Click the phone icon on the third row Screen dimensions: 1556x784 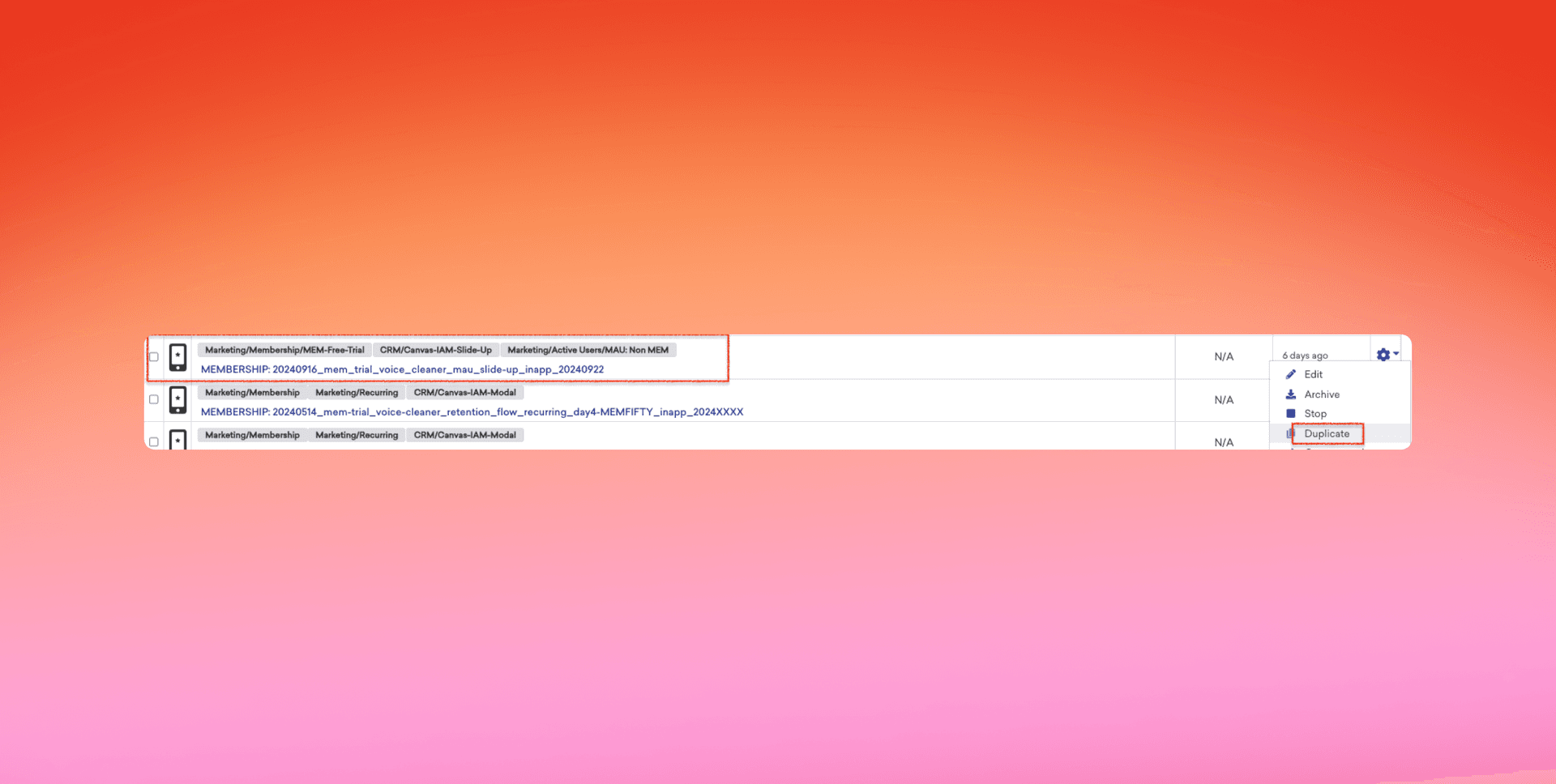click(x=177, y=440)
